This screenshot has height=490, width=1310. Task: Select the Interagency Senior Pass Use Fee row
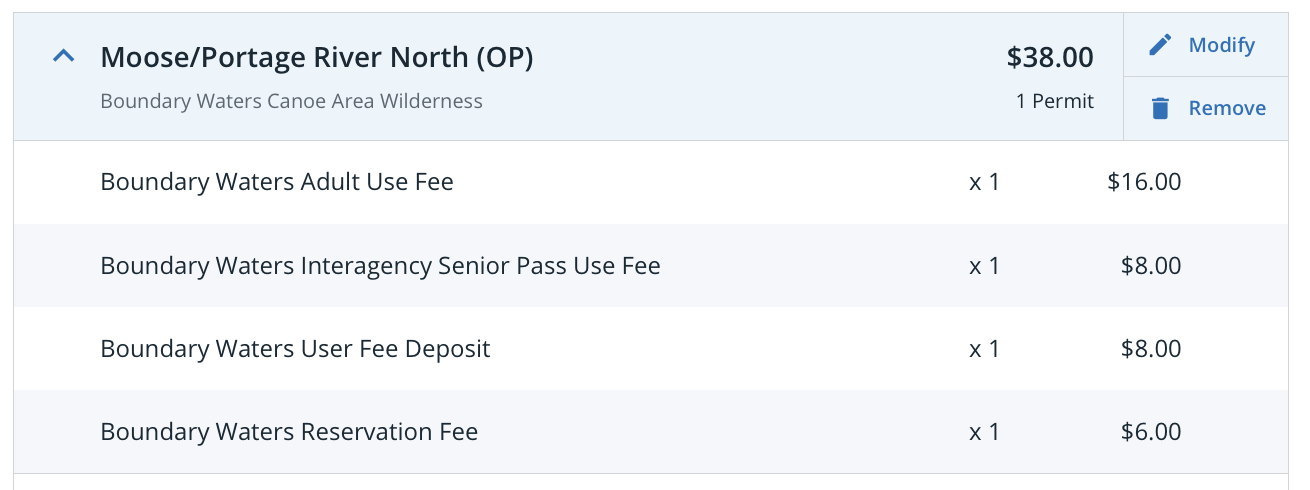click(x=650, y=266)
